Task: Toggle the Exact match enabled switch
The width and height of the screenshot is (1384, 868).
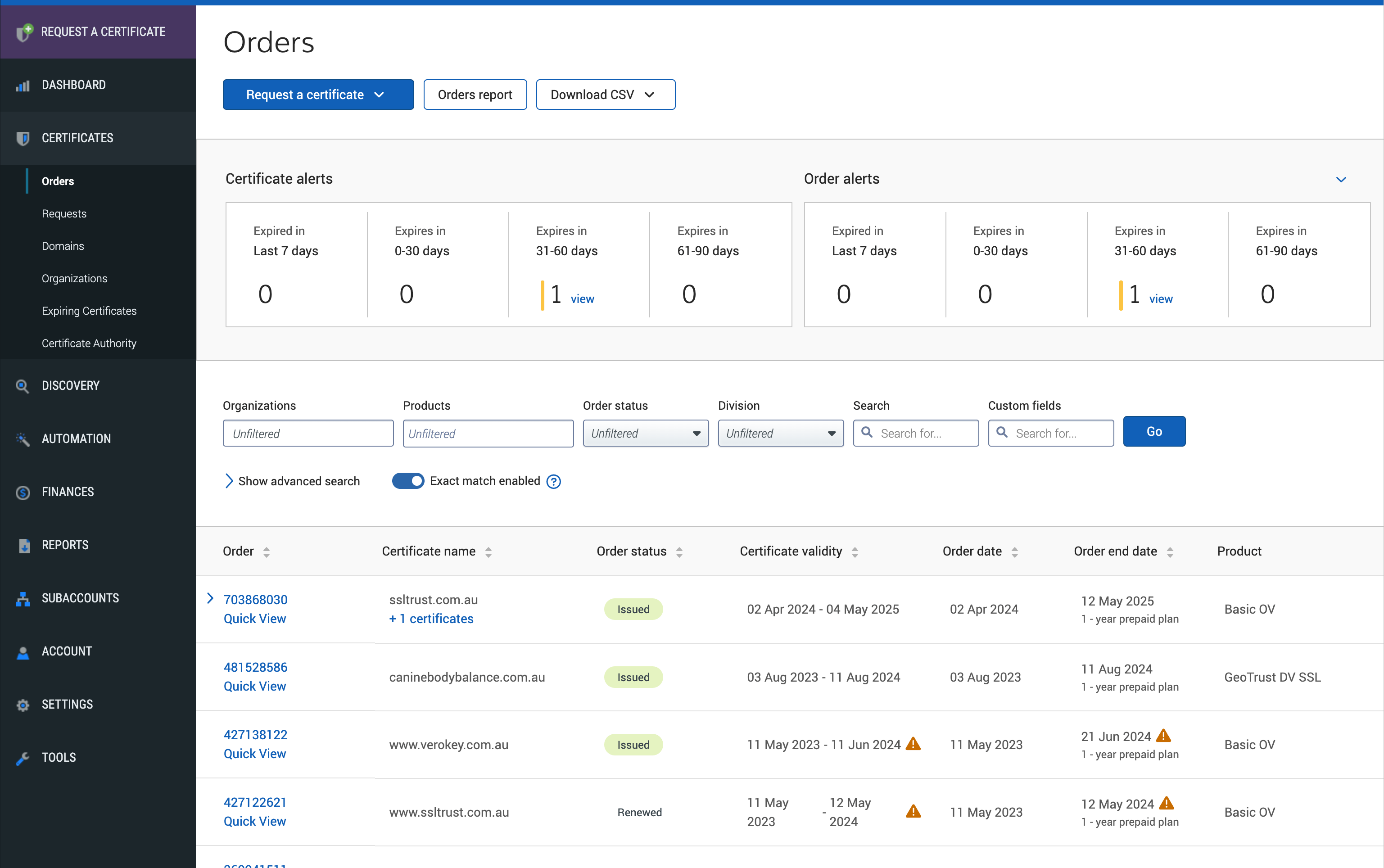Action: [x=407, y=481]
